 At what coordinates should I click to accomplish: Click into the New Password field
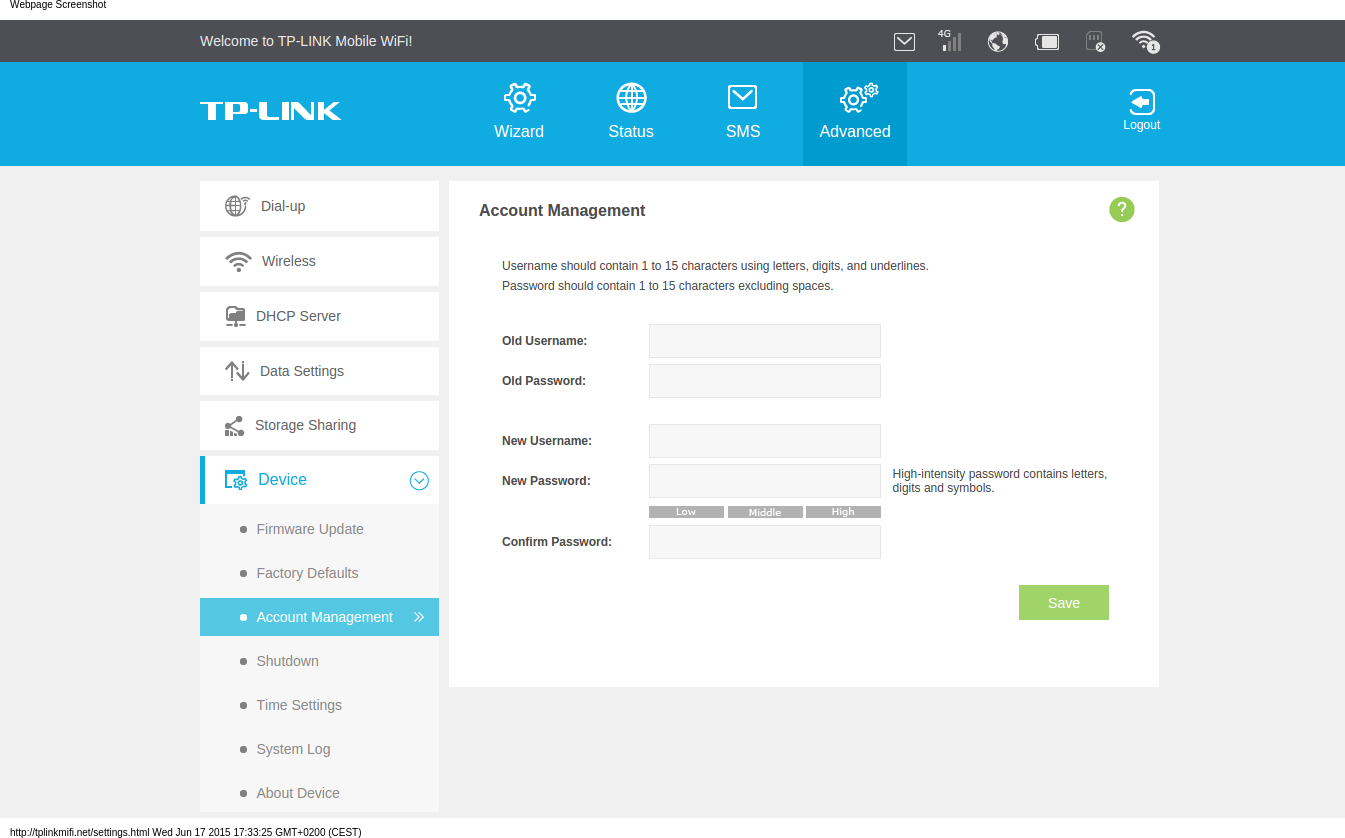pos(764,481)
